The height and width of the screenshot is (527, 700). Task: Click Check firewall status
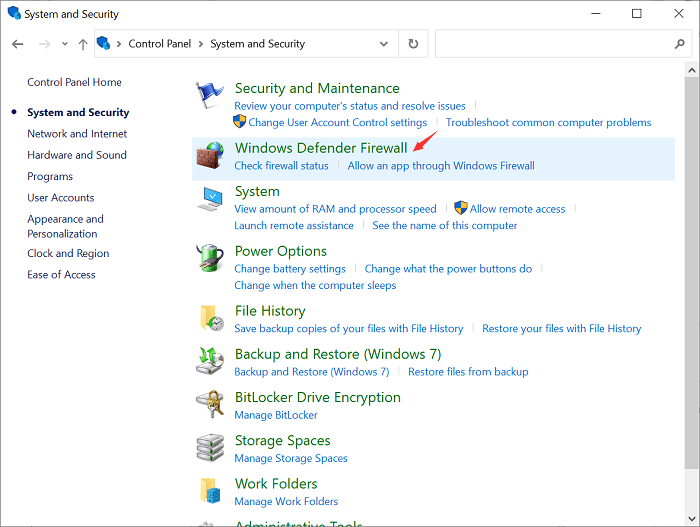click(x=281, y=166)
